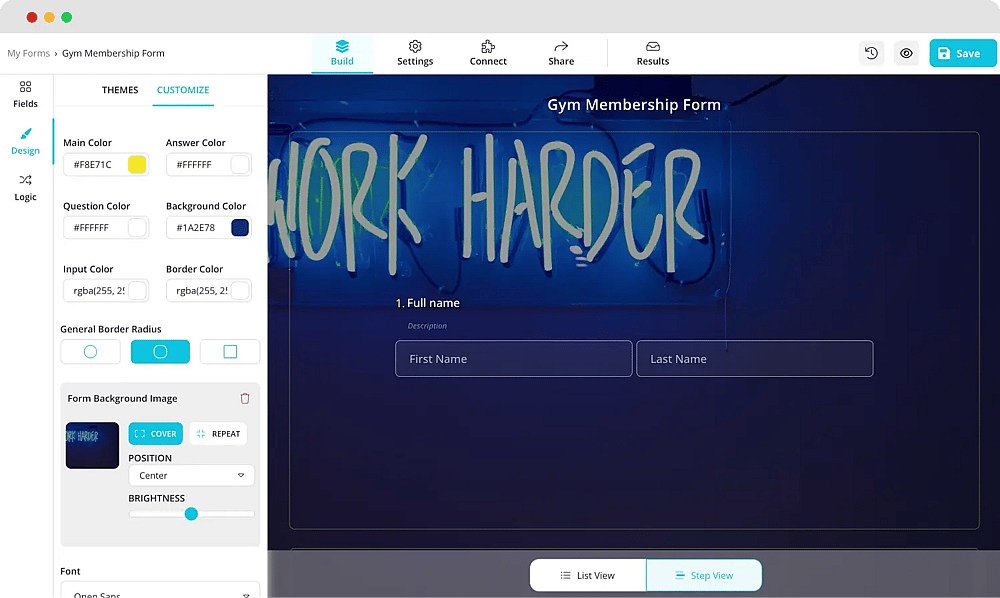Click the Main Color yellow swatch

coord(136,164)
